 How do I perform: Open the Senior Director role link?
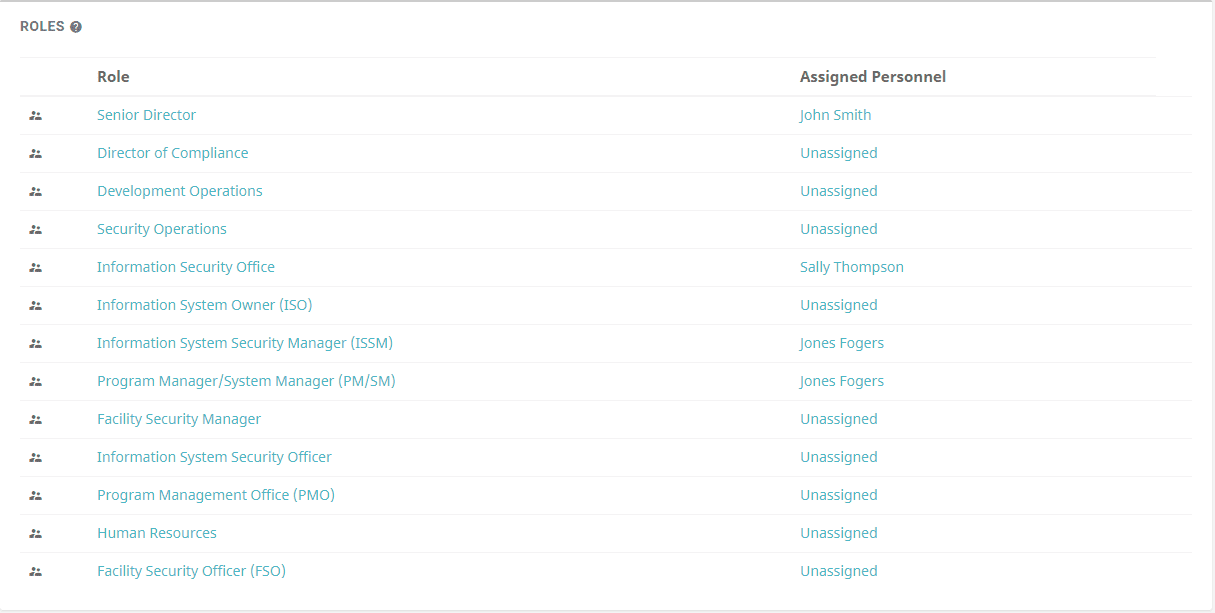(x=146, y=115)
